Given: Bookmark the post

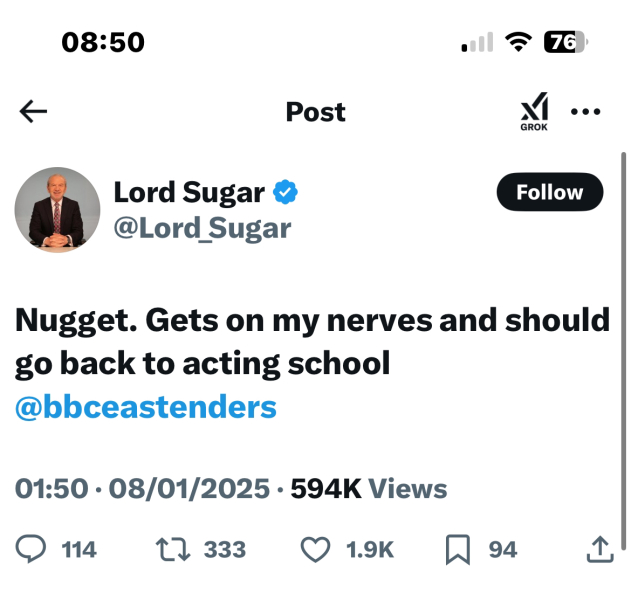Looking at the screenshot, I should pos(457,548).
